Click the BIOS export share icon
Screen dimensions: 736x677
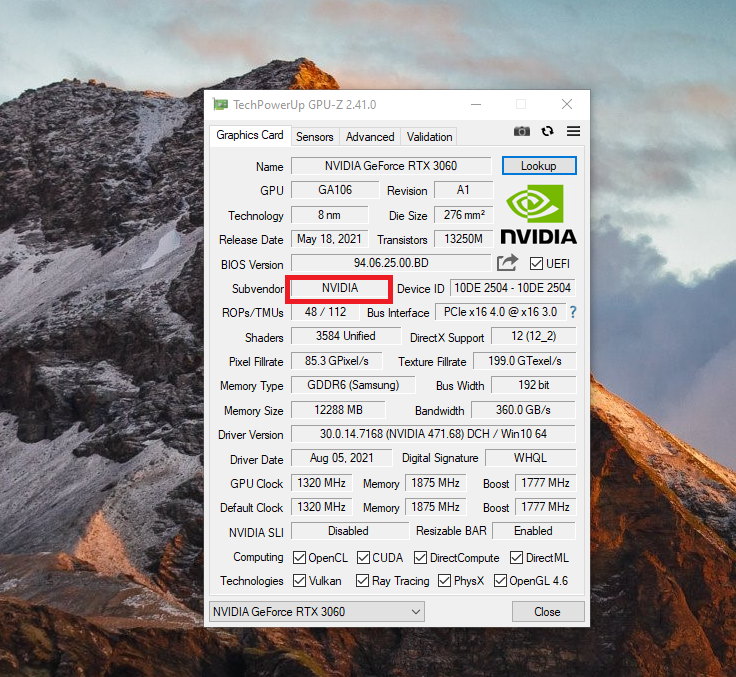pyautogui.click(x=507, y=263)
